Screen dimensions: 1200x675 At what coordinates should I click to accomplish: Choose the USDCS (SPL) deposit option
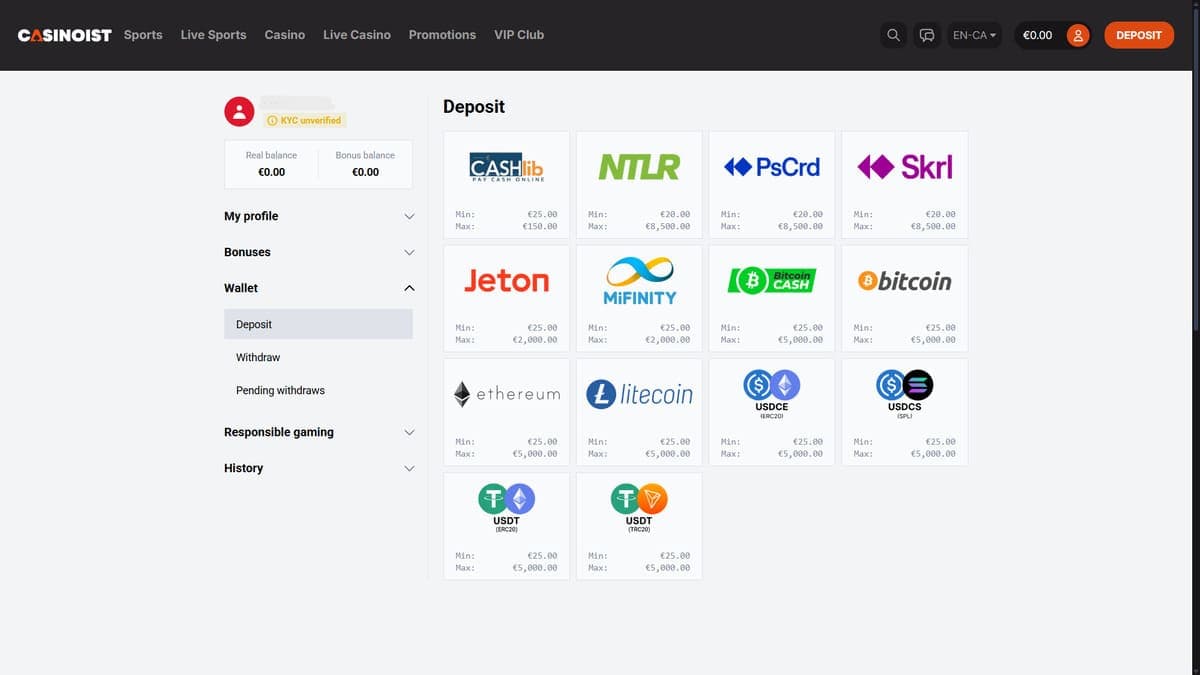904,412
